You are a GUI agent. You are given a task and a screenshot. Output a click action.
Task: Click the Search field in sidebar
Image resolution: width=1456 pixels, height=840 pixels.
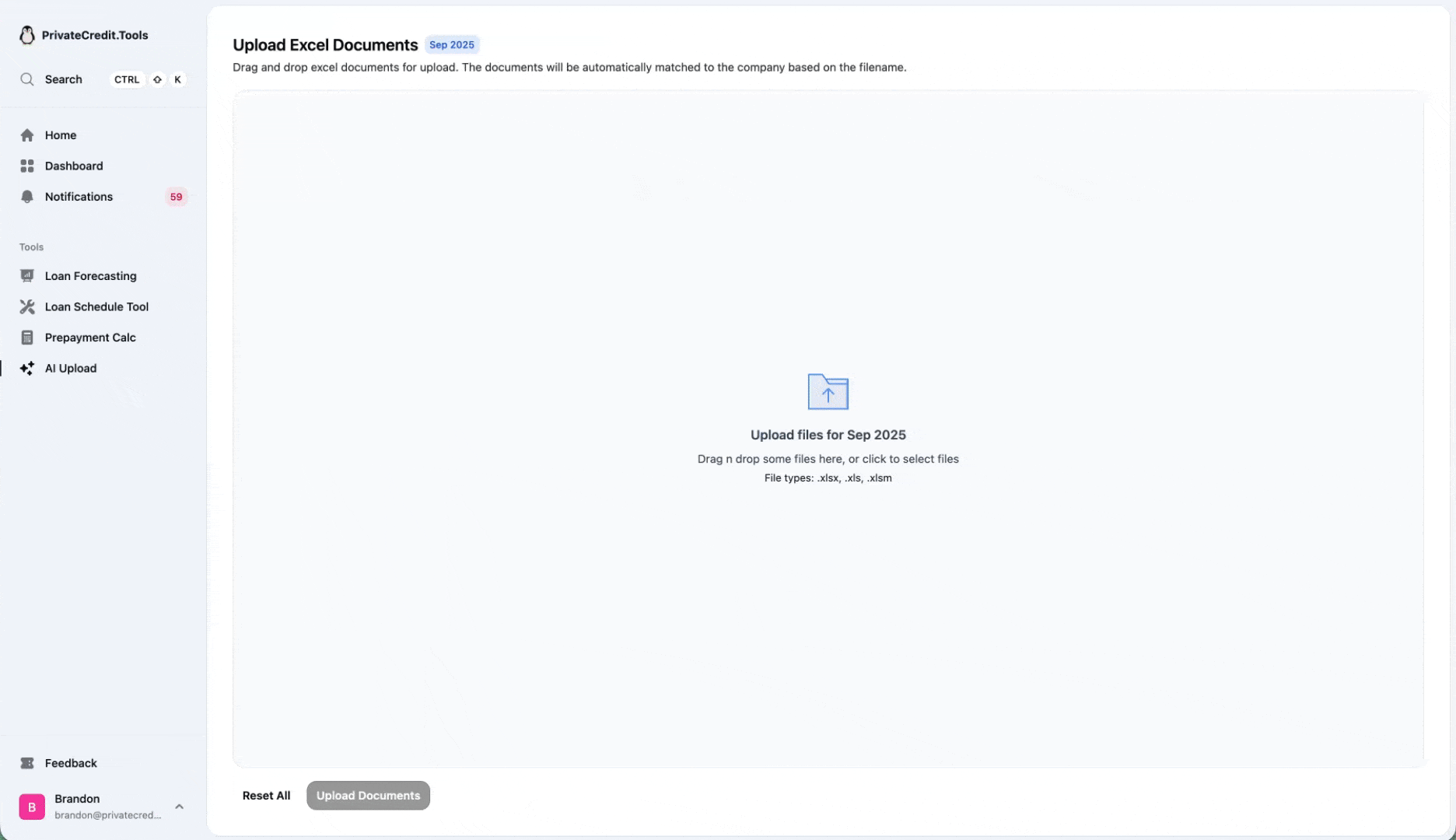pos(64,79)
